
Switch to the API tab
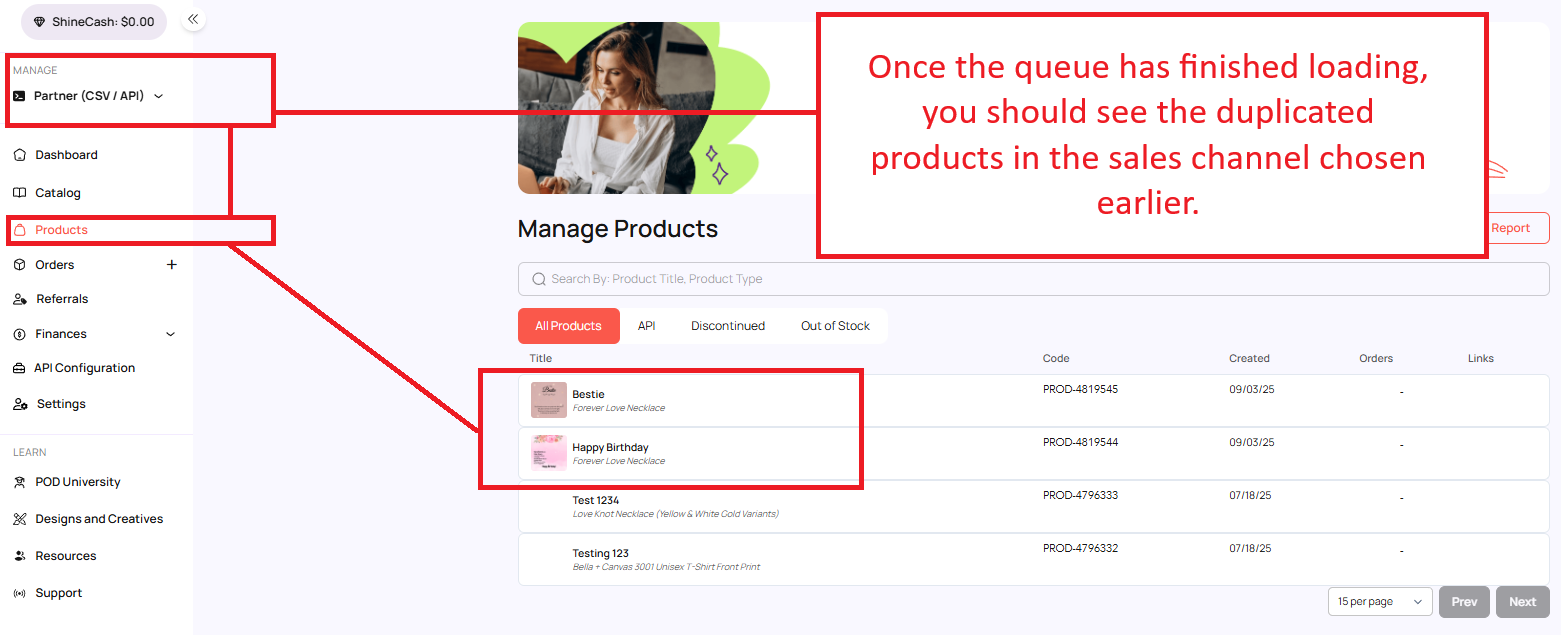click(647, 326)
